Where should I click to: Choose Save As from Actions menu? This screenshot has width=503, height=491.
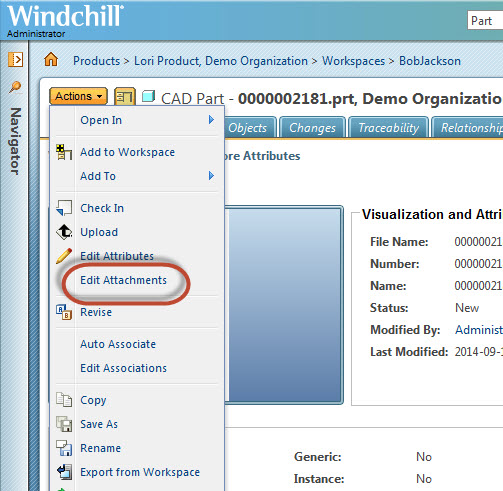click(99, 424)
